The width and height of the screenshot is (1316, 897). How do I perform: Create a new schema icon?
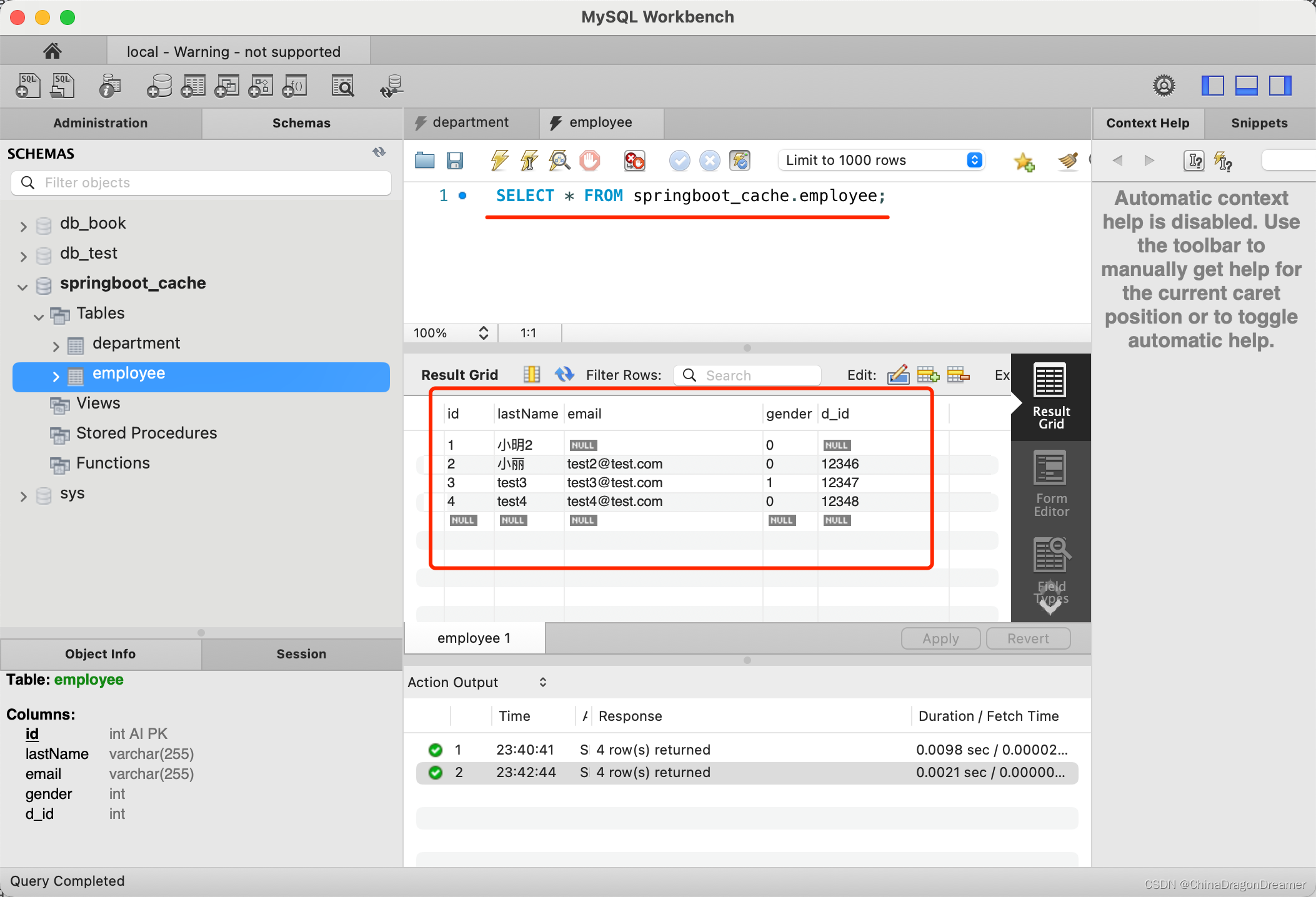[159, 86]
